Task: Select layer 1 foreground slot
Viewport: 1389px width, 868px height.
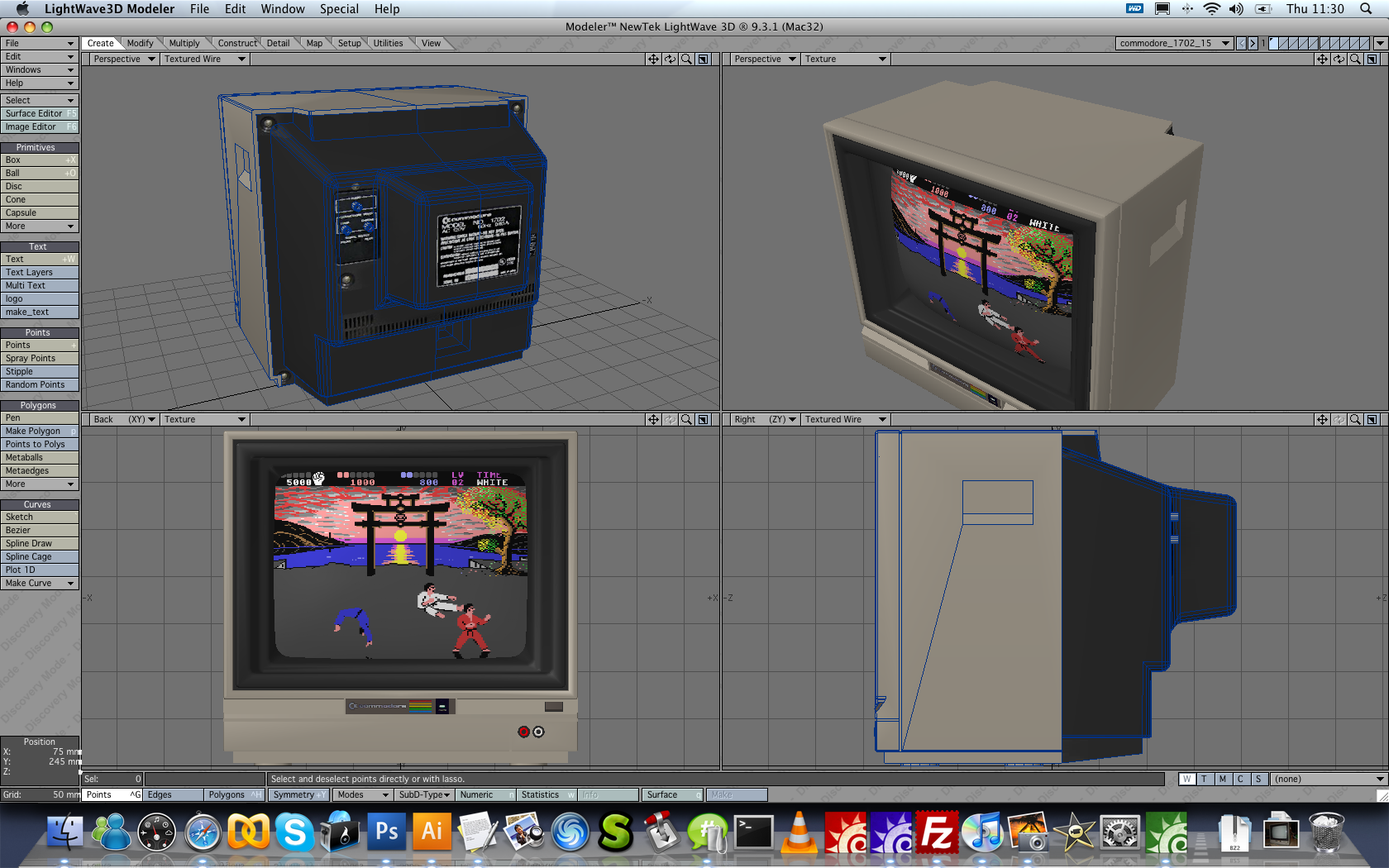Action: tap(1274, 44)
